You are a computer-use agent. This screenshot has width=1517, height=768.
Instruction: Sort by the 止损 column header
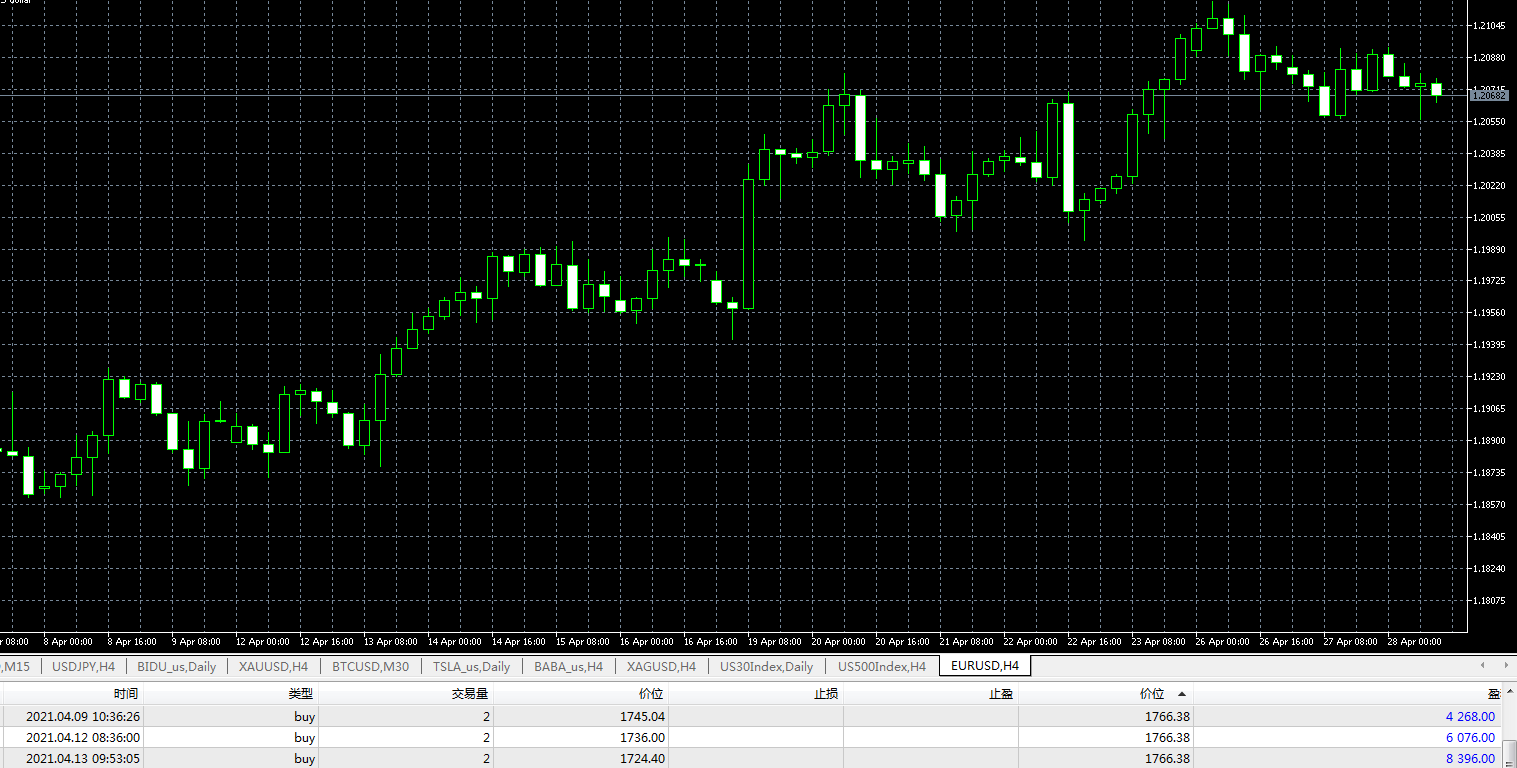pos(825,694)
